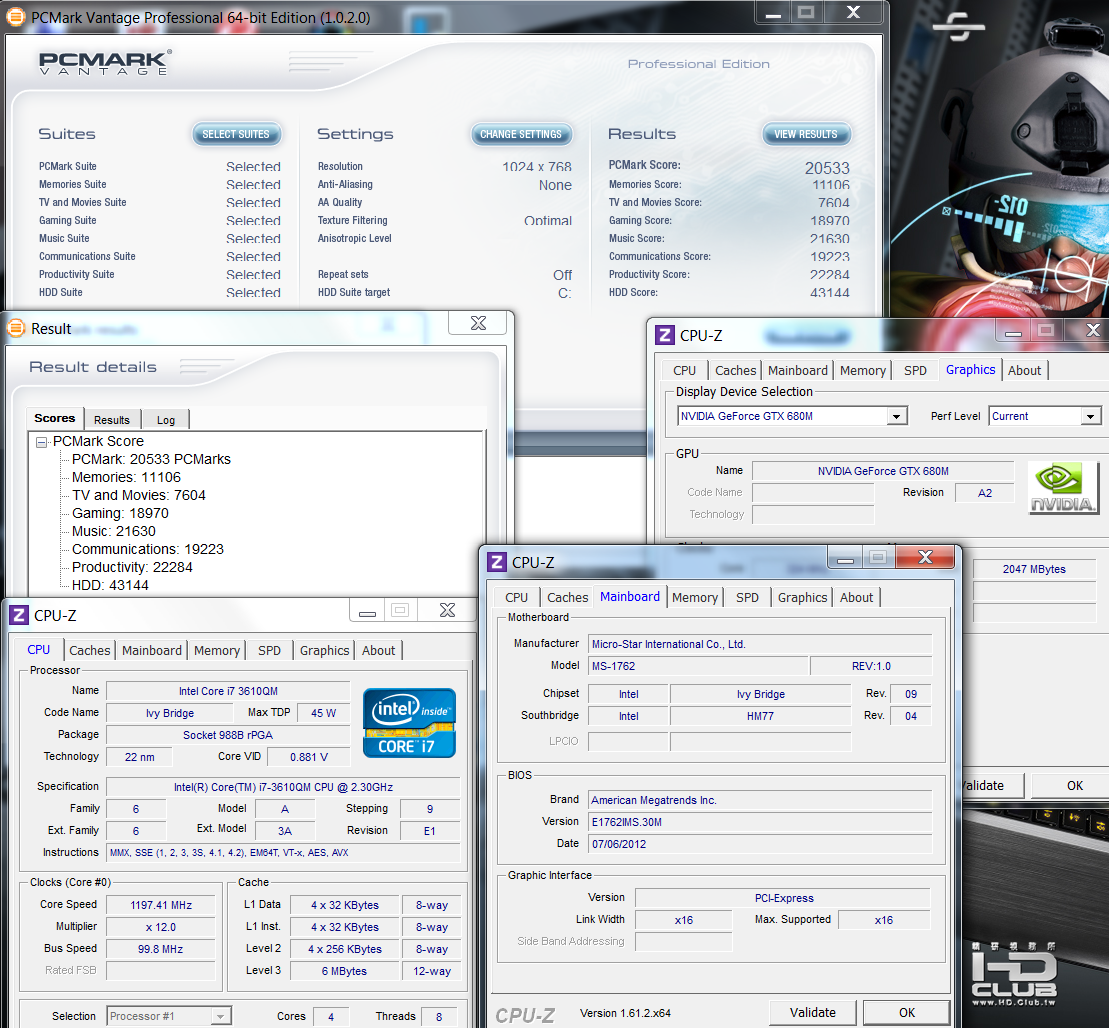Click the Instructions MMX, SSE field
1109x1028 pixels.
[283, 853]
